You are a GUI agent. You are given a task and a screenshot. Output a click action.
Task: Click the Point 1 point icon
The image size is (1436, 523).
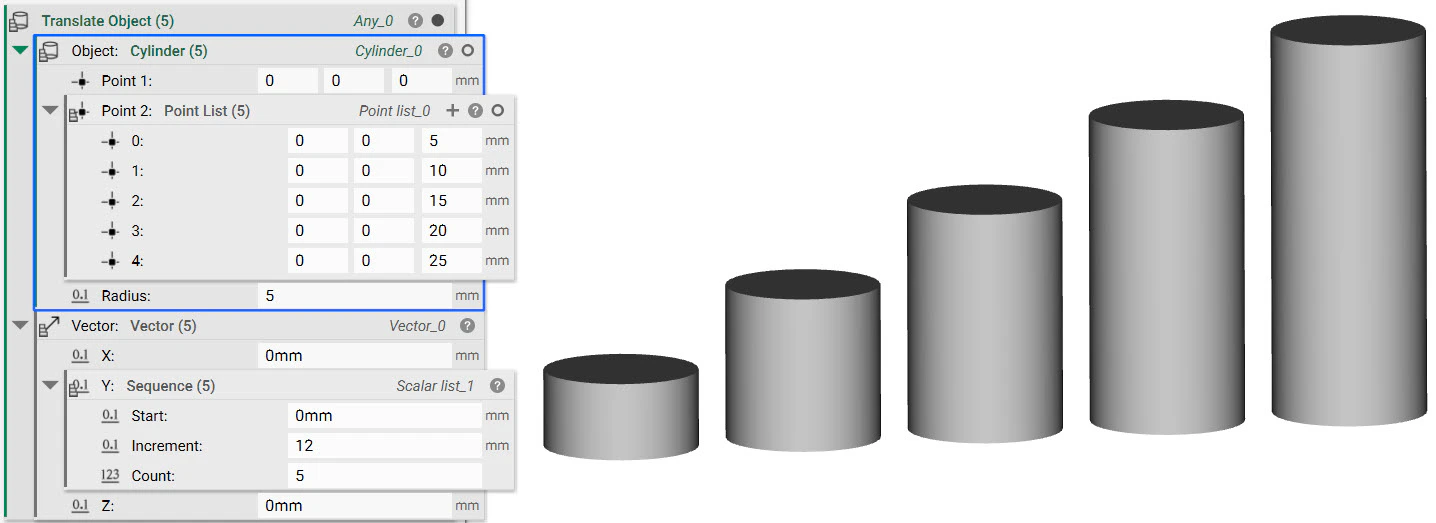(81, 81)
